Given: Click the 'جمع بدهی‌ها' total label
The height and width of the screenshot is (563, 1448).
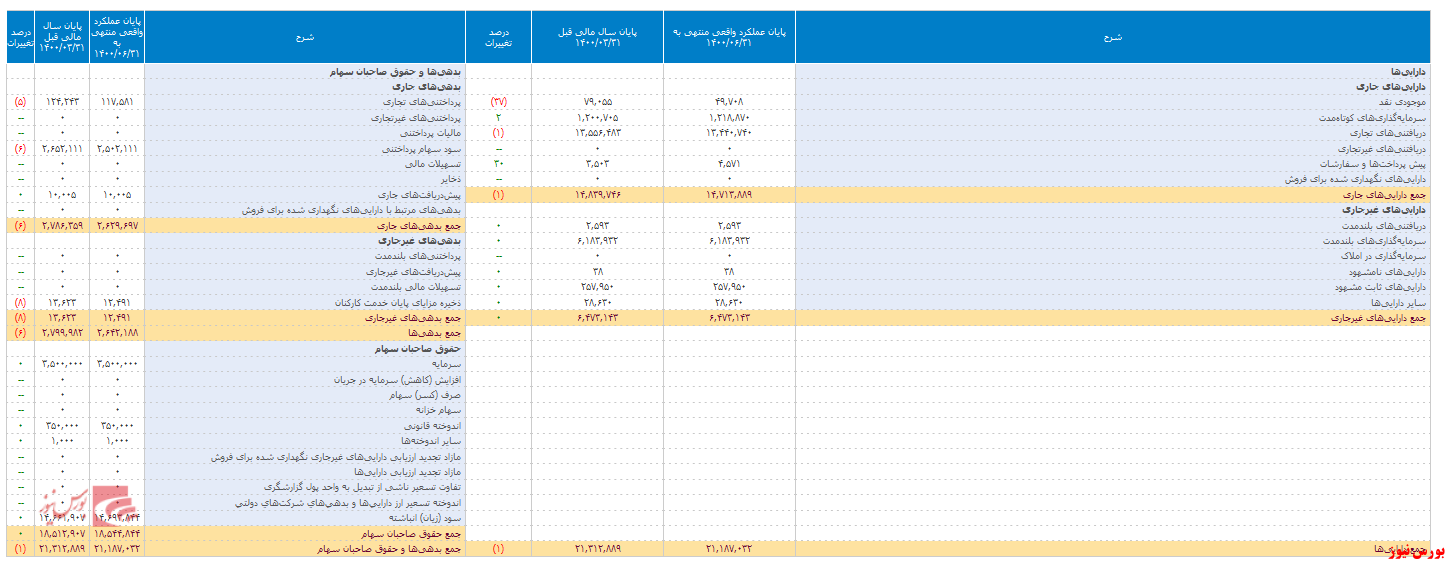Looking at the screenshot, I should (433, 332).
